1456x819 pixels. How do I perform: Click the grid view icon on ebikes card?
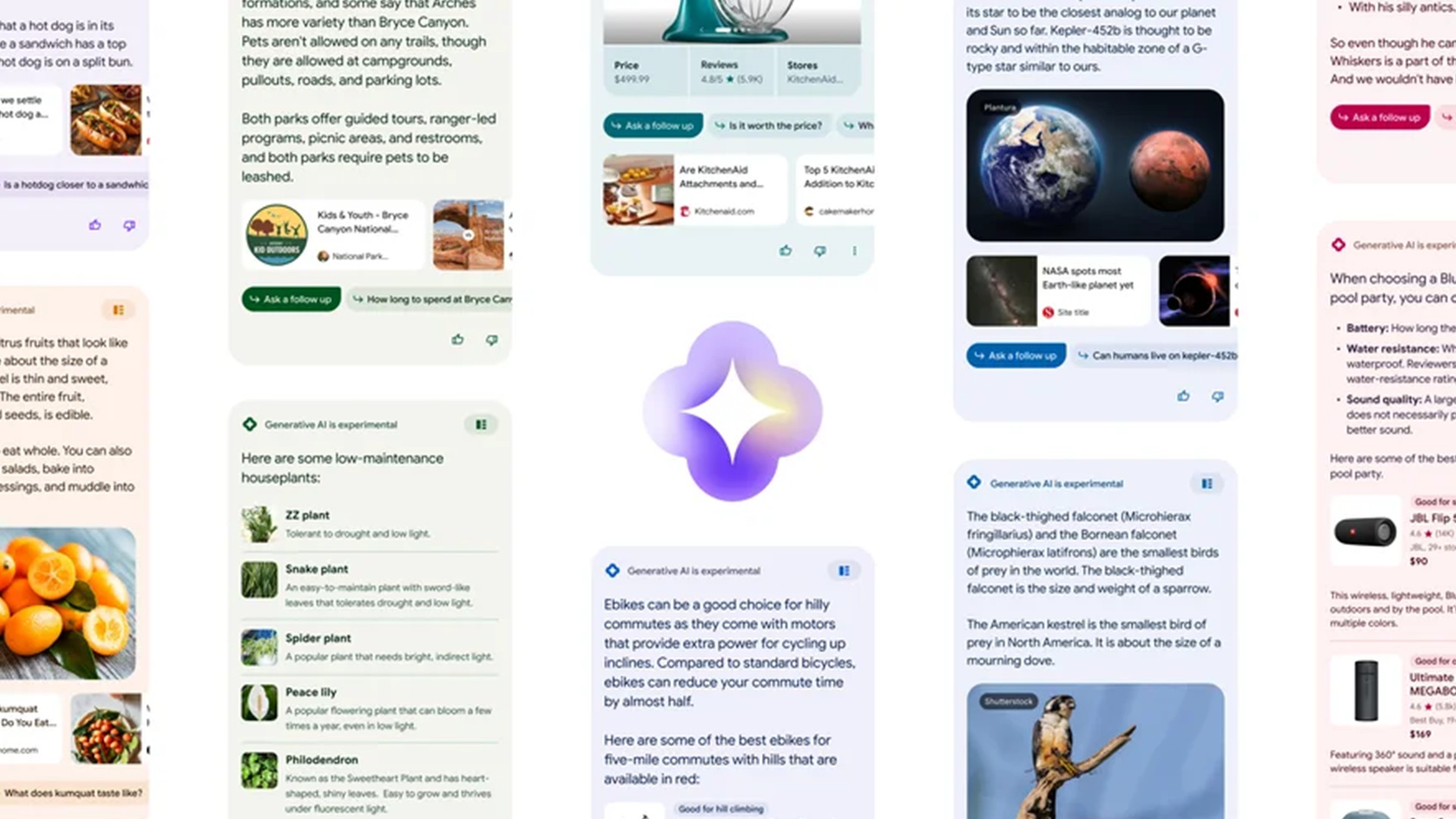point(844,570)
